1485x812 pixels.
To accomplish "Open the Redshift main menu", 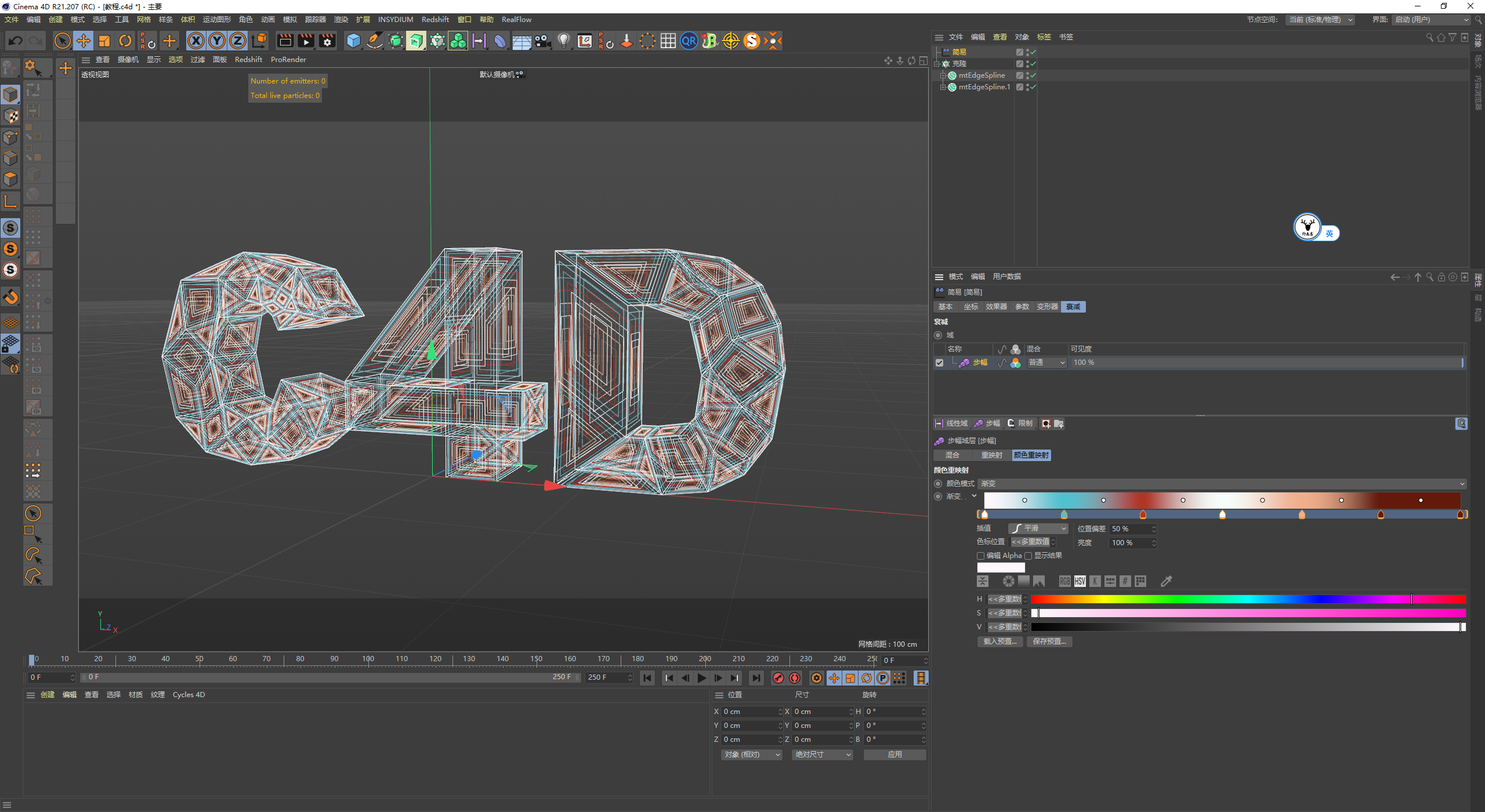I will coord(435,20).
